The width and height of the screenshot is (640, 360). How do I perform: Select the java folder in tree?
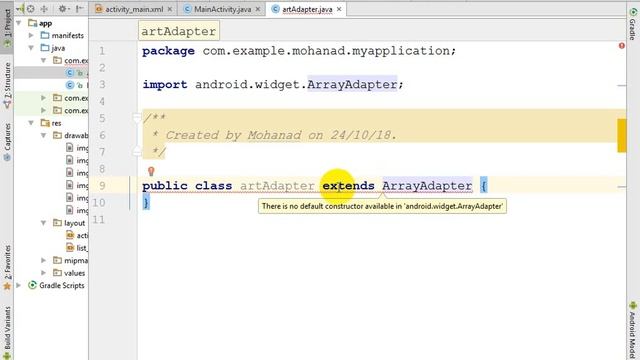[58, 48]
